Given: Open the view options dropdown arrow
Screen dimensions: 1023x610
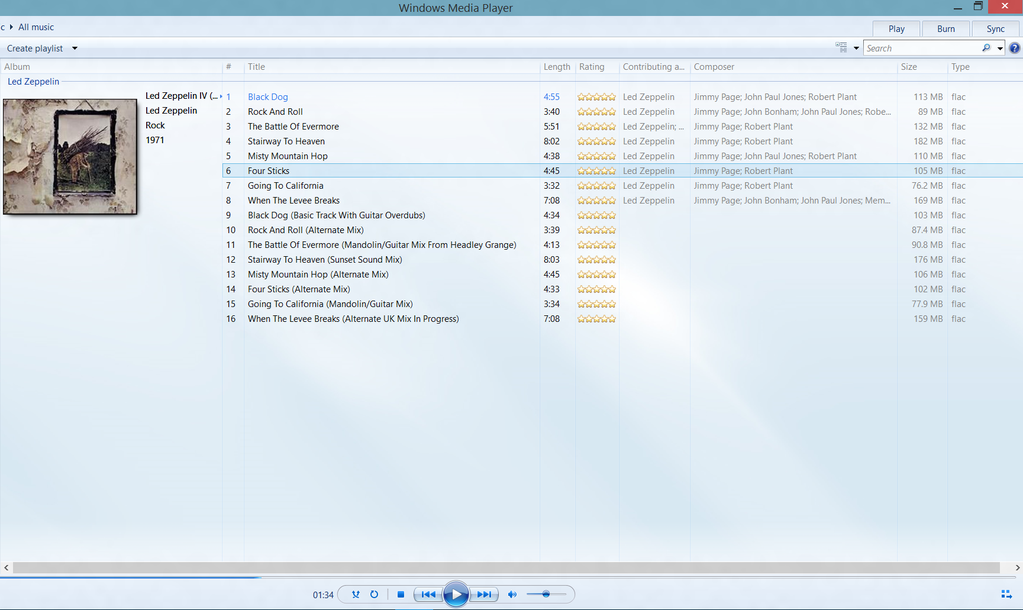Looking at the screenshot, I should pos(856,47).
